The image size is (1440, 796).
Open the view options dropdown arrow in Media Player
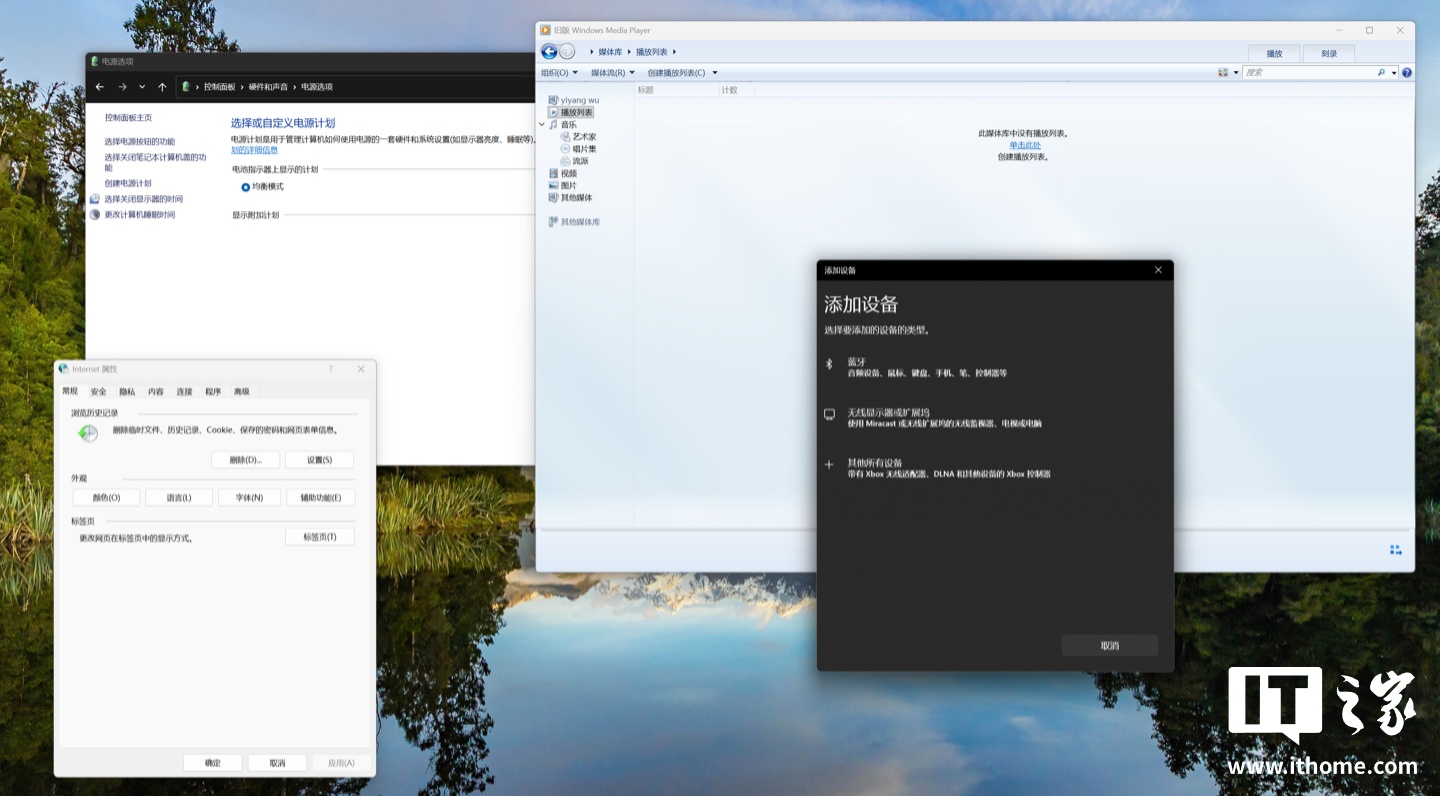coord(1236,73)
